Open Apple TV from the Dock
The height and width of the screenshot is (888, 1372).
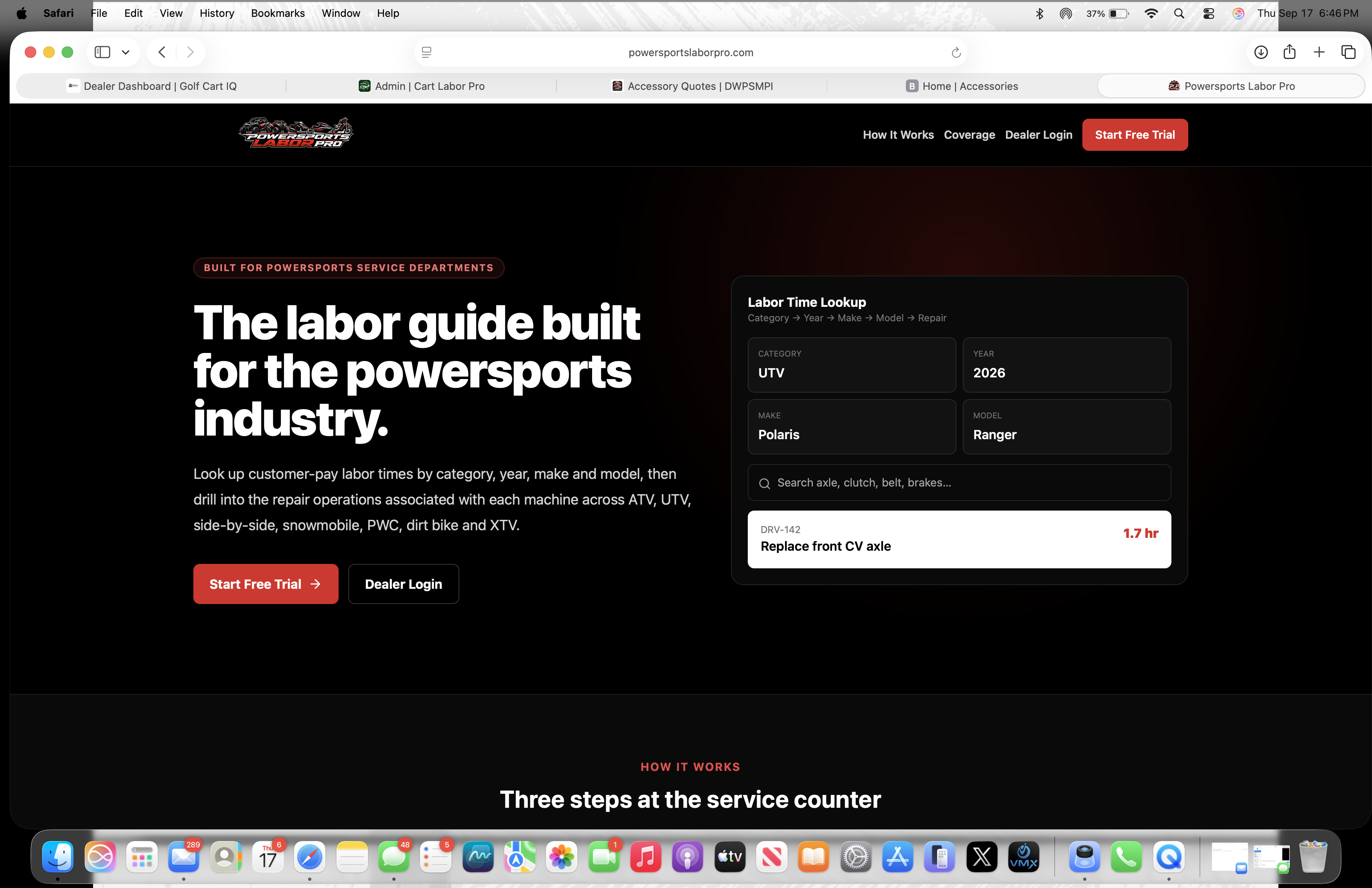click(x=730, y=857)
